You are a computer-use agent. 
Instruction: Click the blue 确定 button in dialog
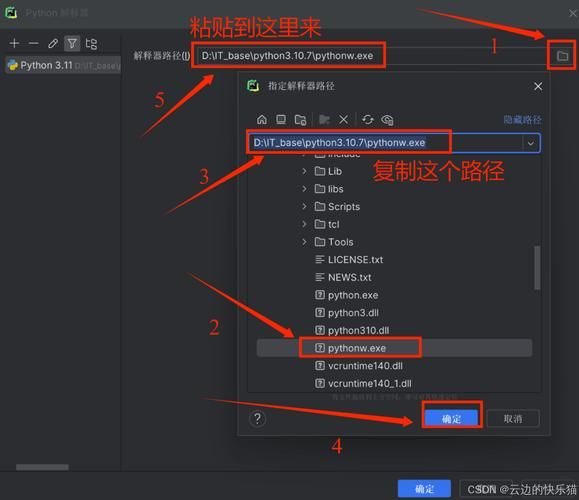click(452, 418)
